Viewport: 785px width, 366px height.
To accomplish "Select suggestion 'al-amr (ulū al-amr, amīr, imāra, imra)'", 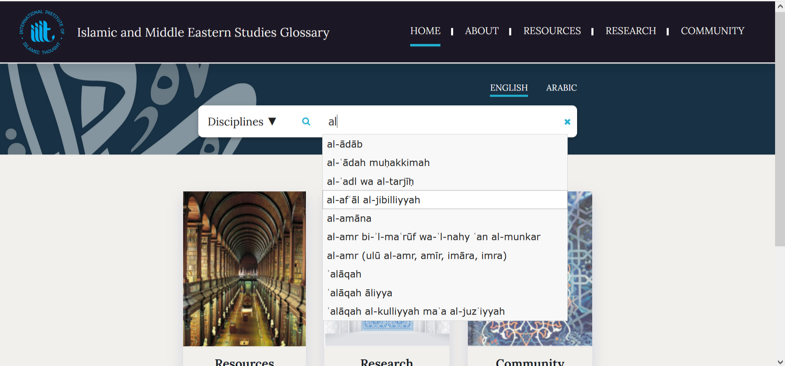I will click(445, 256).
